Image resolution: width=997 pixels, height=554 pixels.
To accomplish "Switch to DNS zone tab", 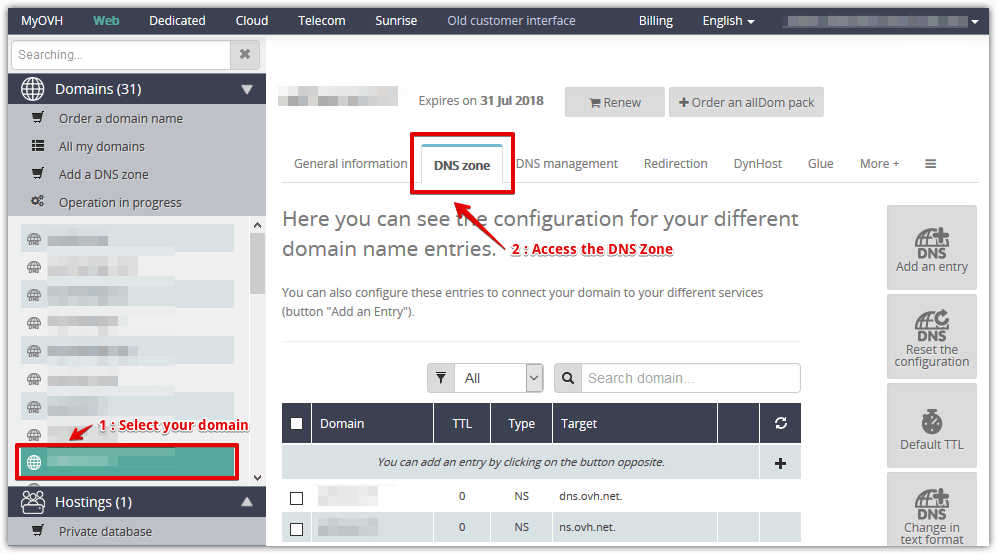I will (462, 165).
